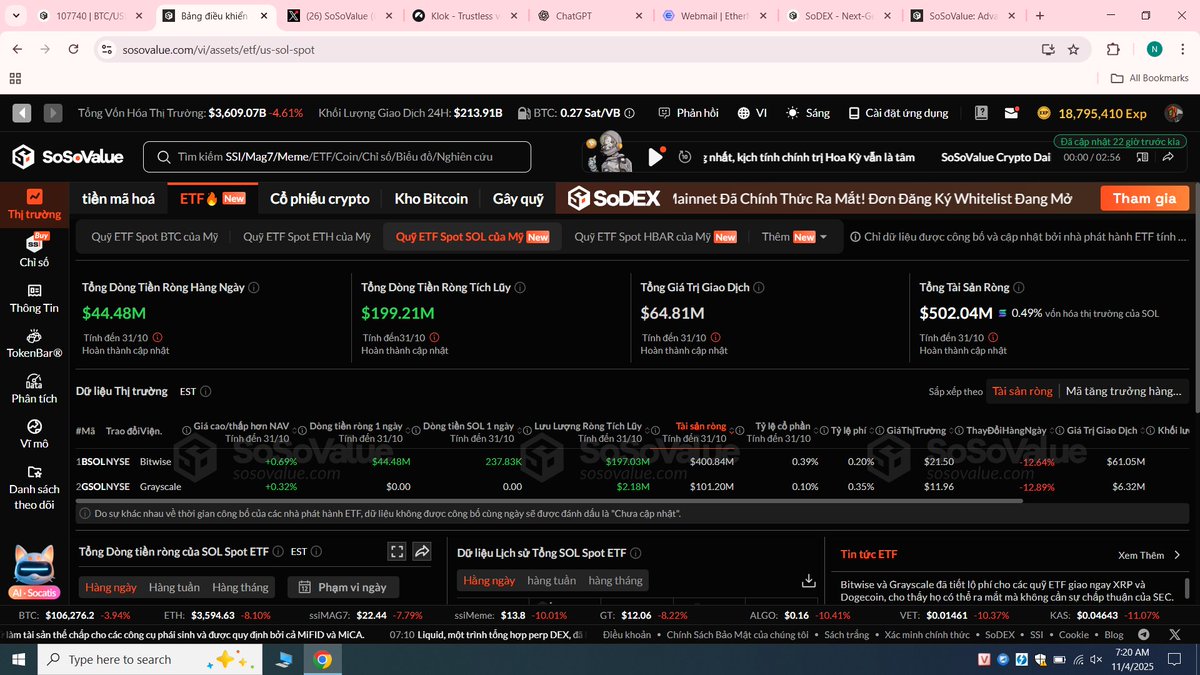Select hàng tháng in historical data panel
The image size is (1200, 675).
[615, 580]
